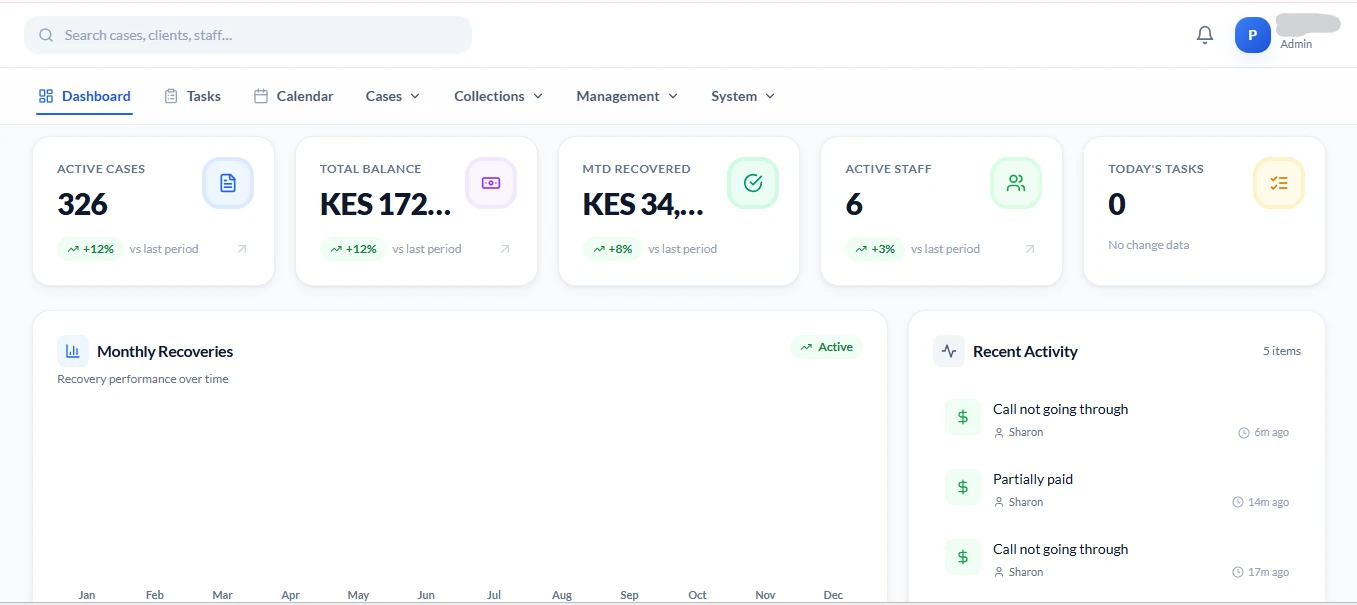
Task: Open the Tasks tab
Action: click(x=192, y=96)
